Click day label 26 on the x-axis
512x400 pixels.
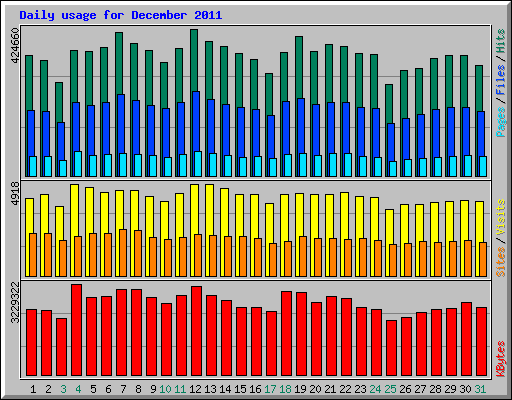click(405, 389)
